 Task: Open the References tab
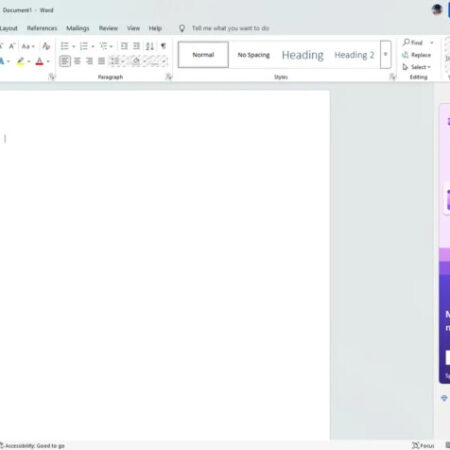(x=42, y=28)
